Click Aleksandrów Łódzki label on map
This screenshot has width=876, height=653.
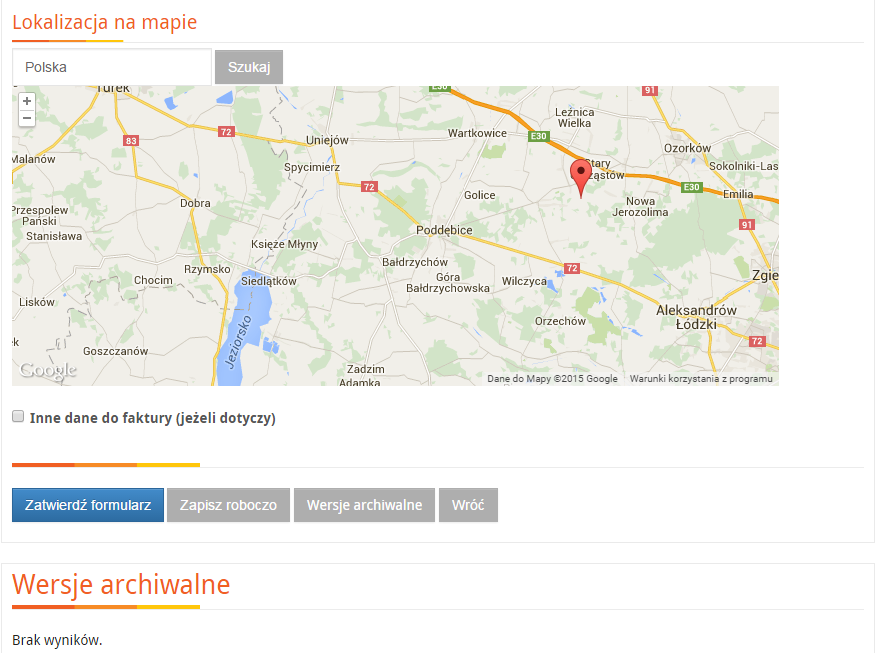point(696,317)
